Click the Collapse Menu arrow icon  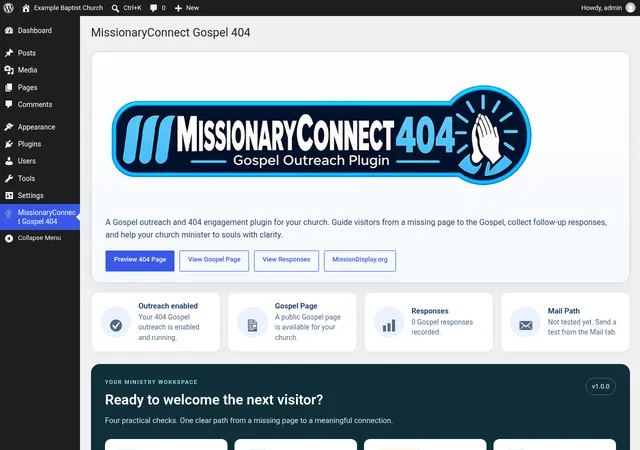9,238
